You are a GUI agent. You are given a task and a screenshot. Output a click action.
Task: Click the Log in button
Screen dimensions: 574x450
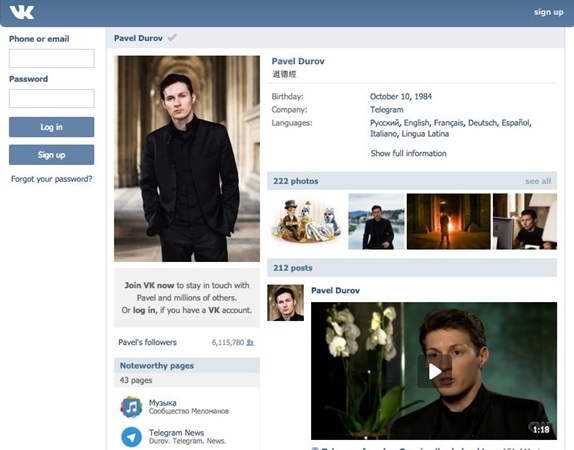tap(52, 127)
